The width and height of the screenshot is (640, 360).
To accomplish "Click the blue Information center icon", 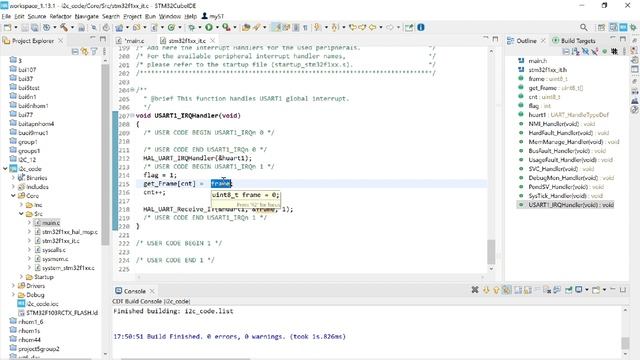I will 421,27.
